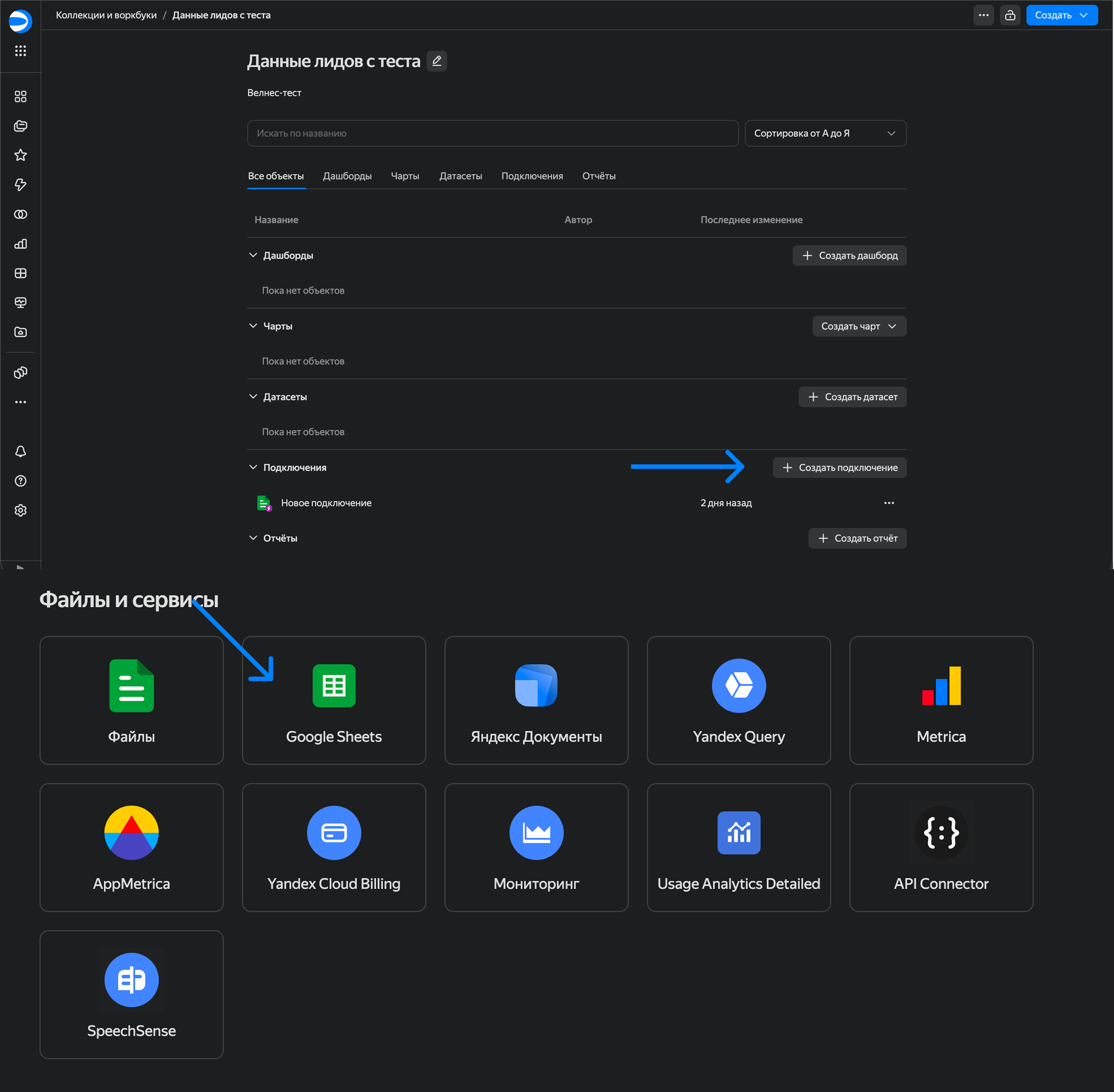
Task: Click the folder-with-lock sidebar icon
Action: coord(21,332)
